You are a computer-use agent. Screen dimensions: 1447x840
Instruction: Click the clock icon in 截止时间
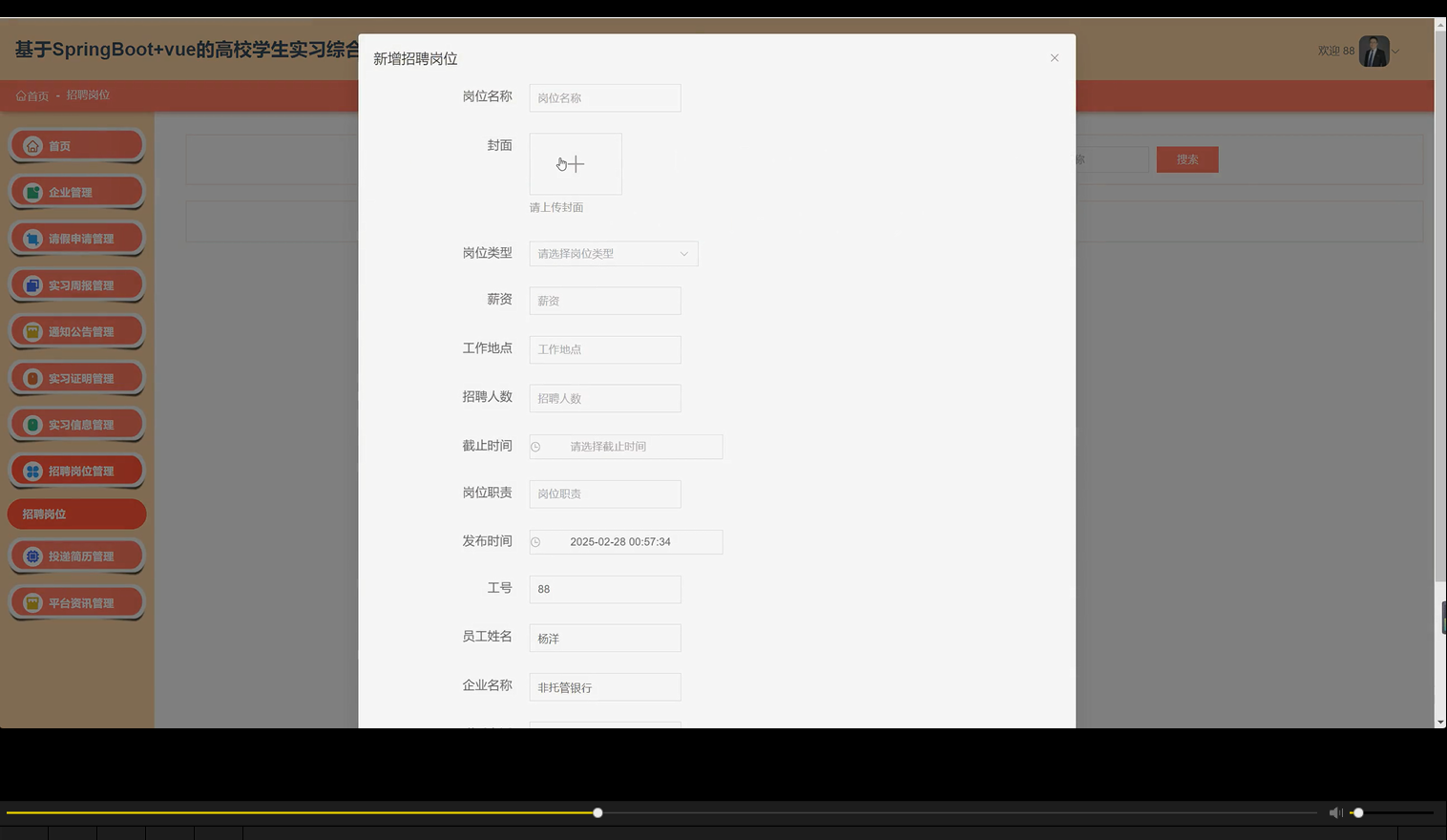coord(535,447)
